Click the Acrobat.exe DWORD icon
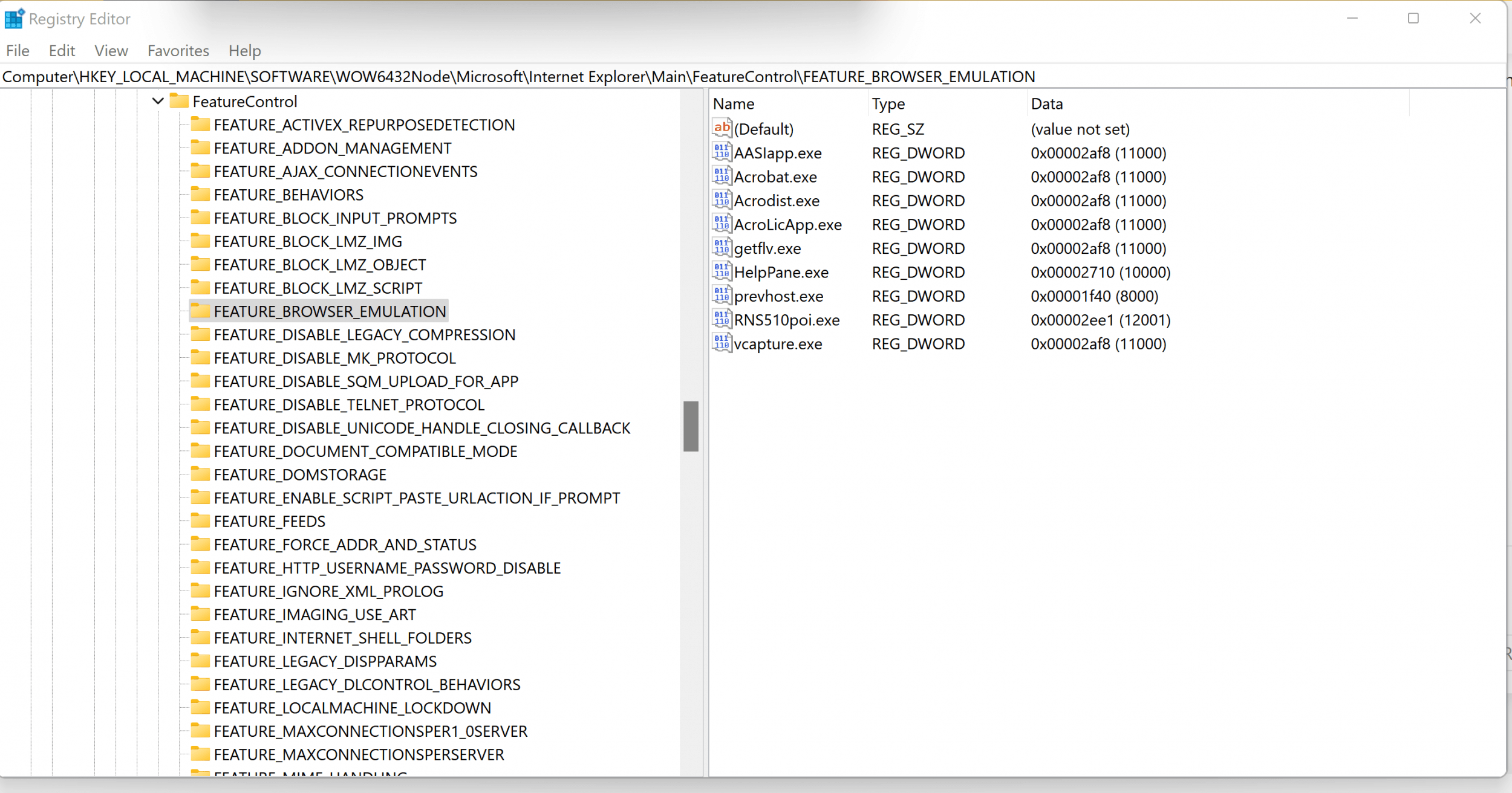This screenshot has height=793, width=1512. pyautogui.click(x=722, y=176)
